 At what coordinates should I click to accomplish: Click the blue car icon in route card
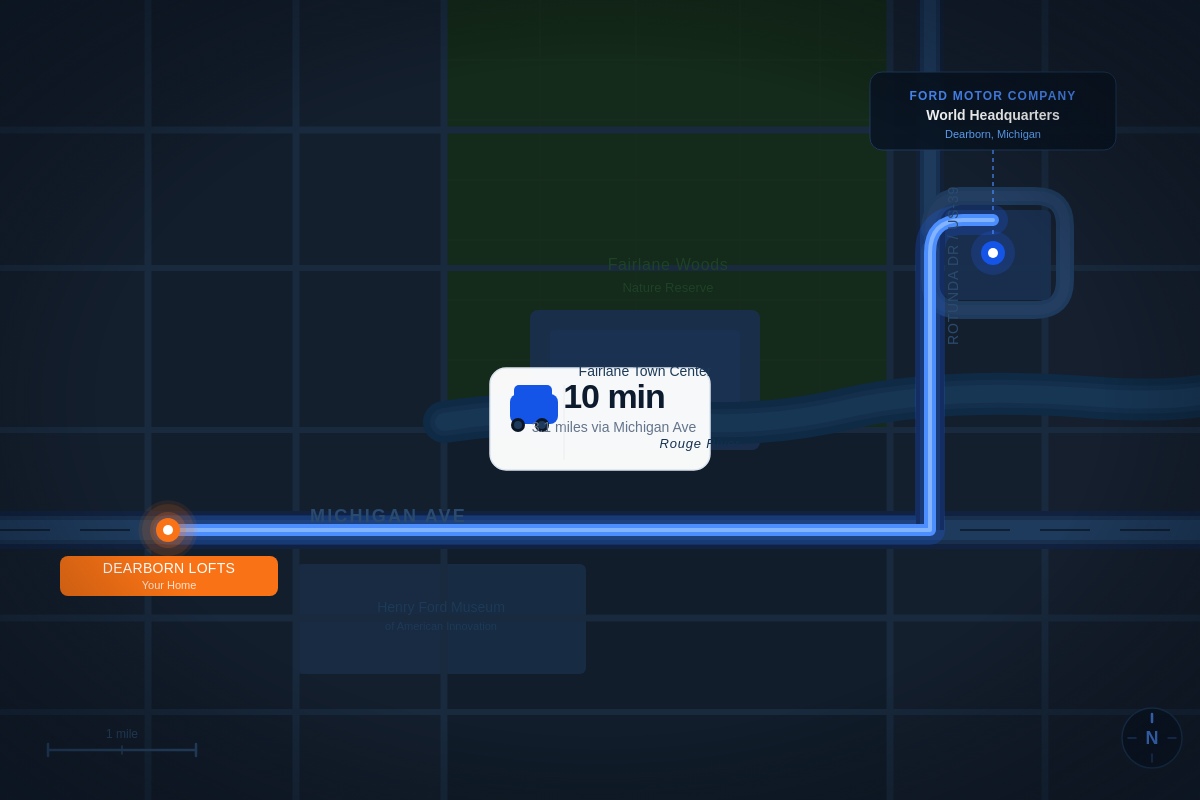coord(533,408)
